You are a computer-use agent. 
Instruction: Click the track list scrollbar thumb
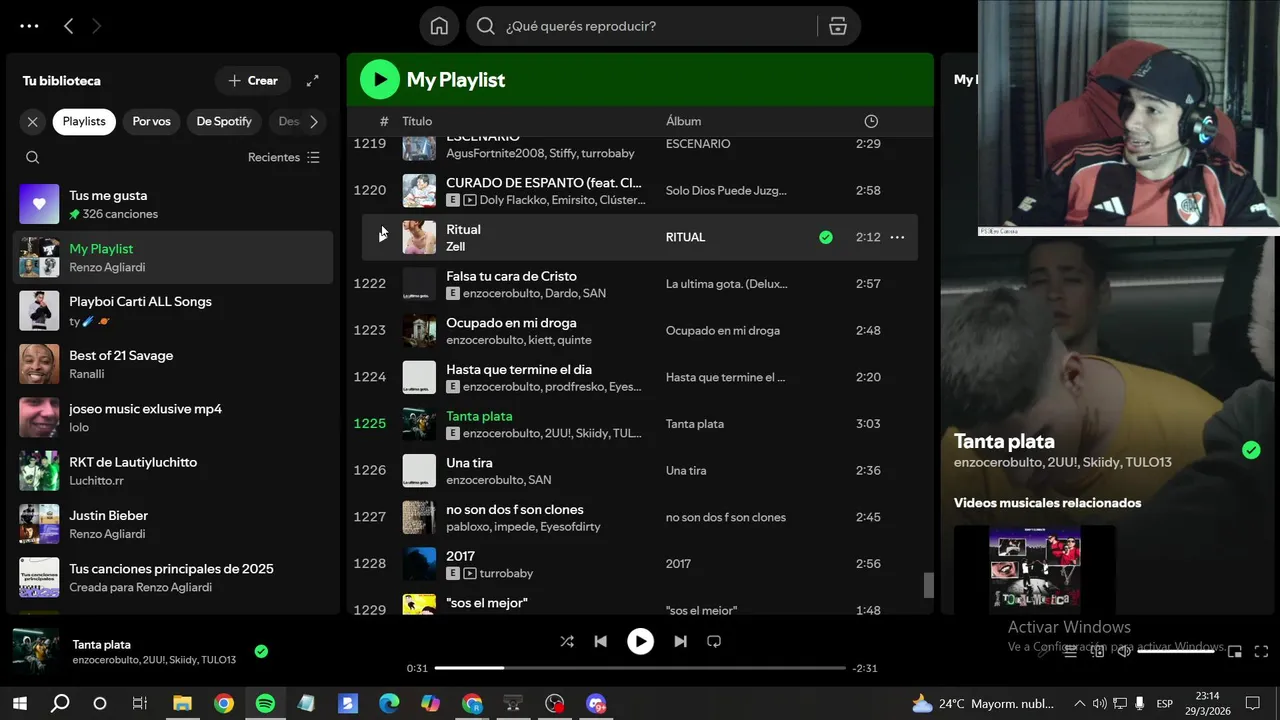(928, 585)
